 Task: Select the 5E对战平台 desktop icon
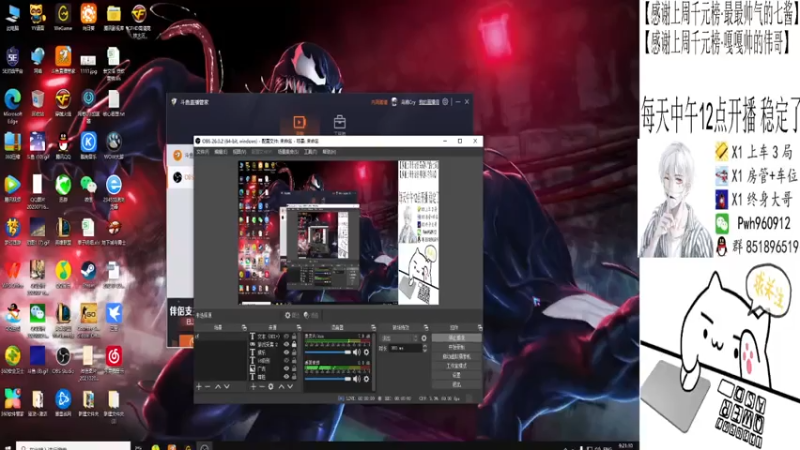pos(13,60)
